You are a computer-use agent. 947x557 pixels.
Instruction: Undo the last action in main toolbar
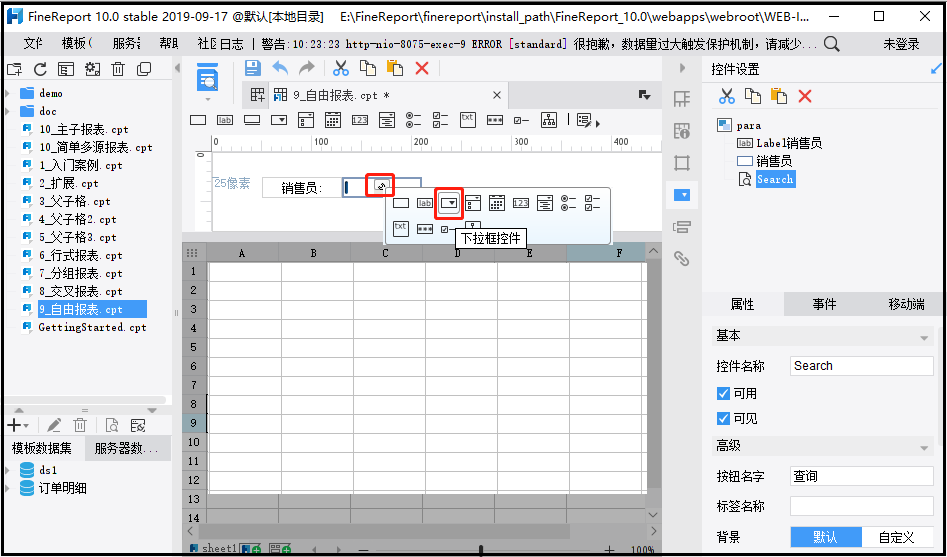pyautogui.click(x=280, y=68)
